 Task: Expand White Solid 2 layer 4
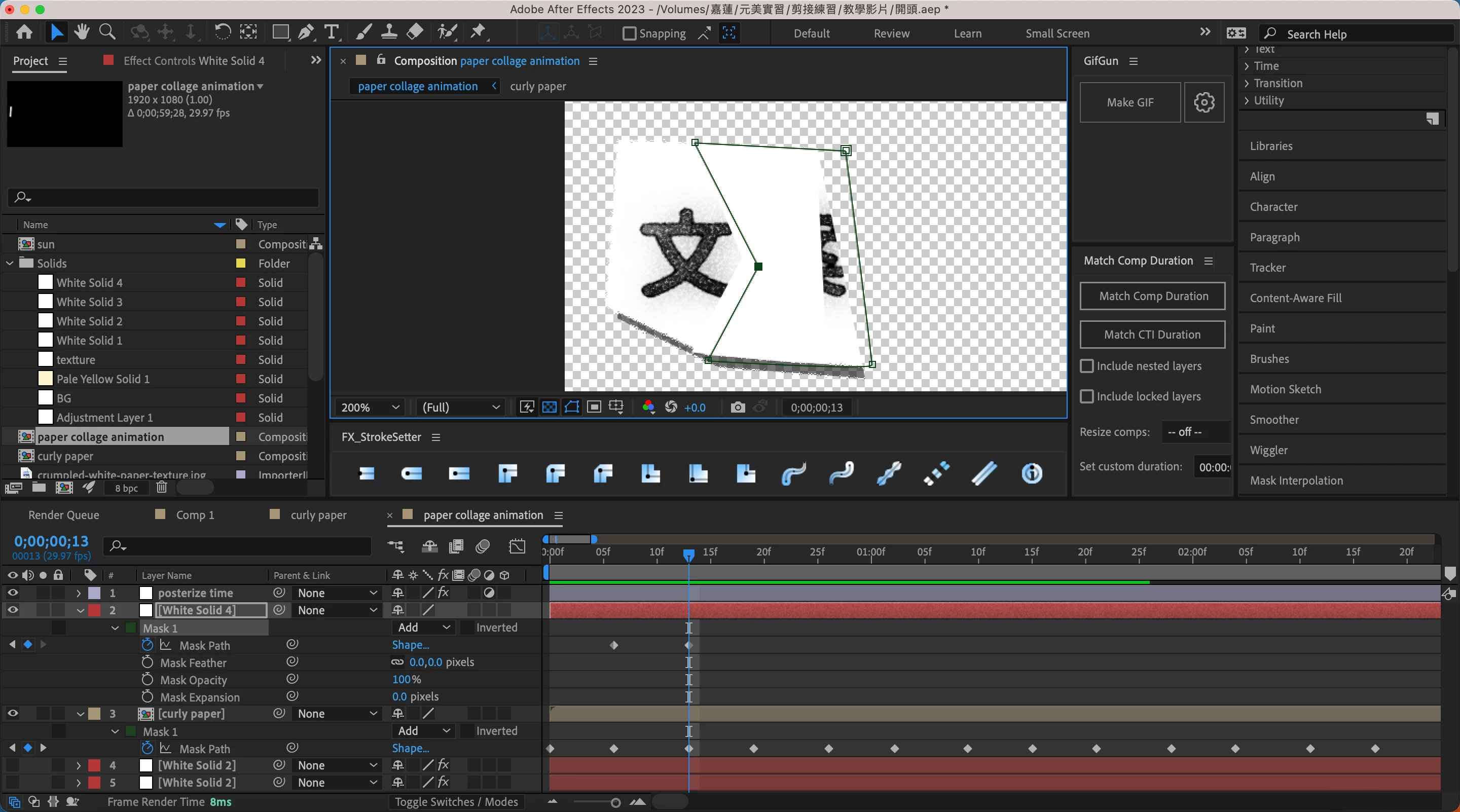pyautogui.click(x=79, y=765)
